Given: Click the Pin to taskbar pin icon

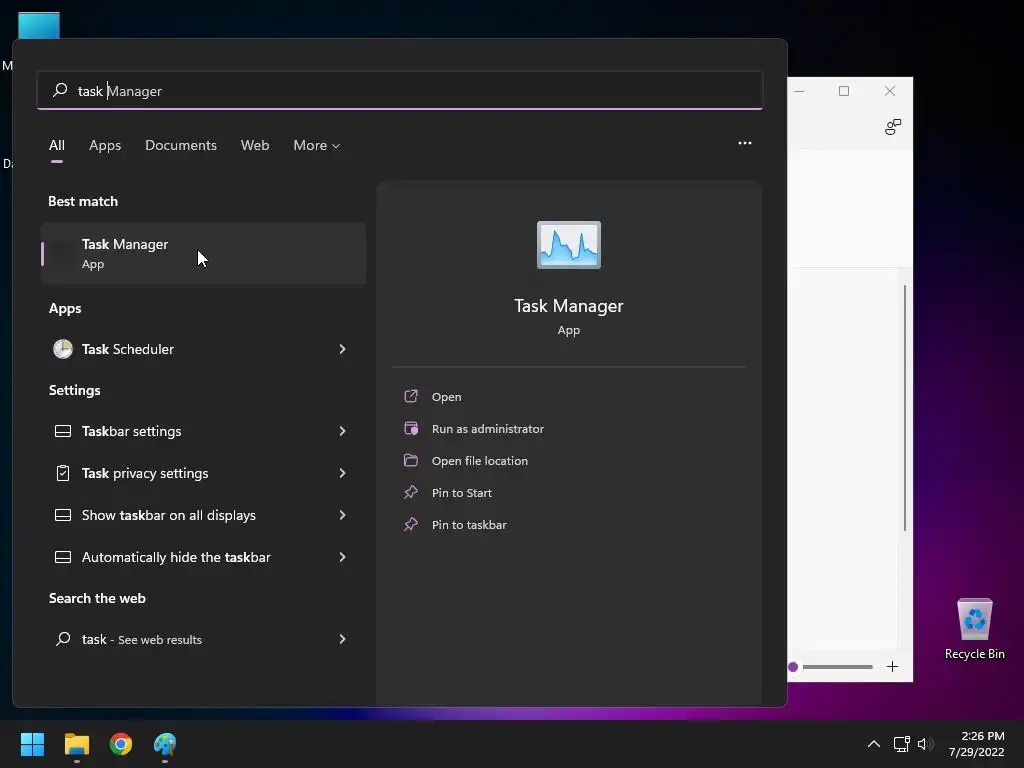Looking at the screenshot, I should 411,524.
